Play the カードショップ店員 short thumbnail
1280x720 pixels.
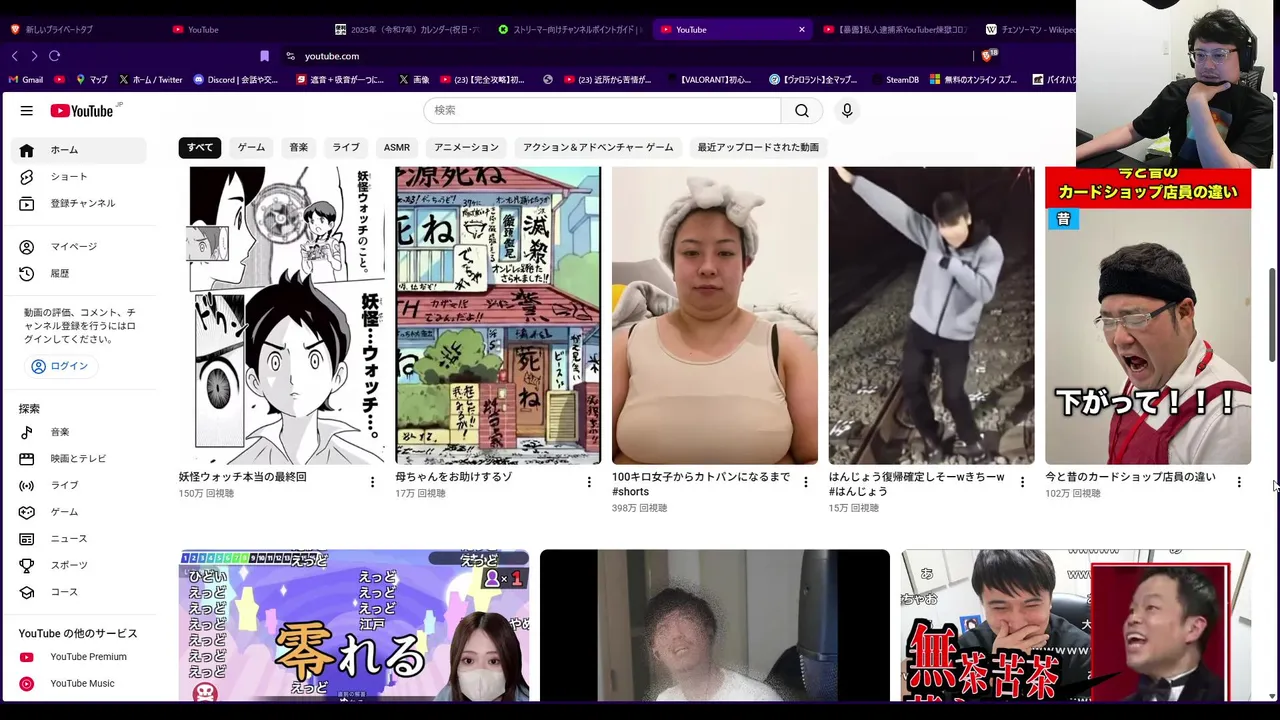tap(1148, 315)
